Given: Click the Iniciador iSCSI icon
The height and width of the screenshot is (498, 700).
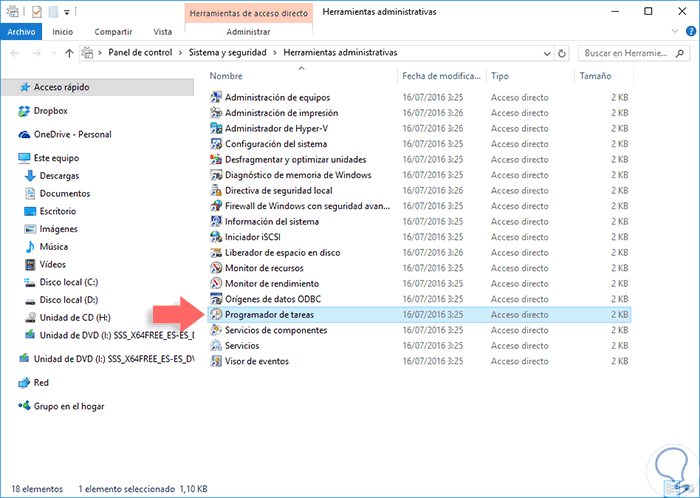Looking at the screenshot, I should [216, 237].
